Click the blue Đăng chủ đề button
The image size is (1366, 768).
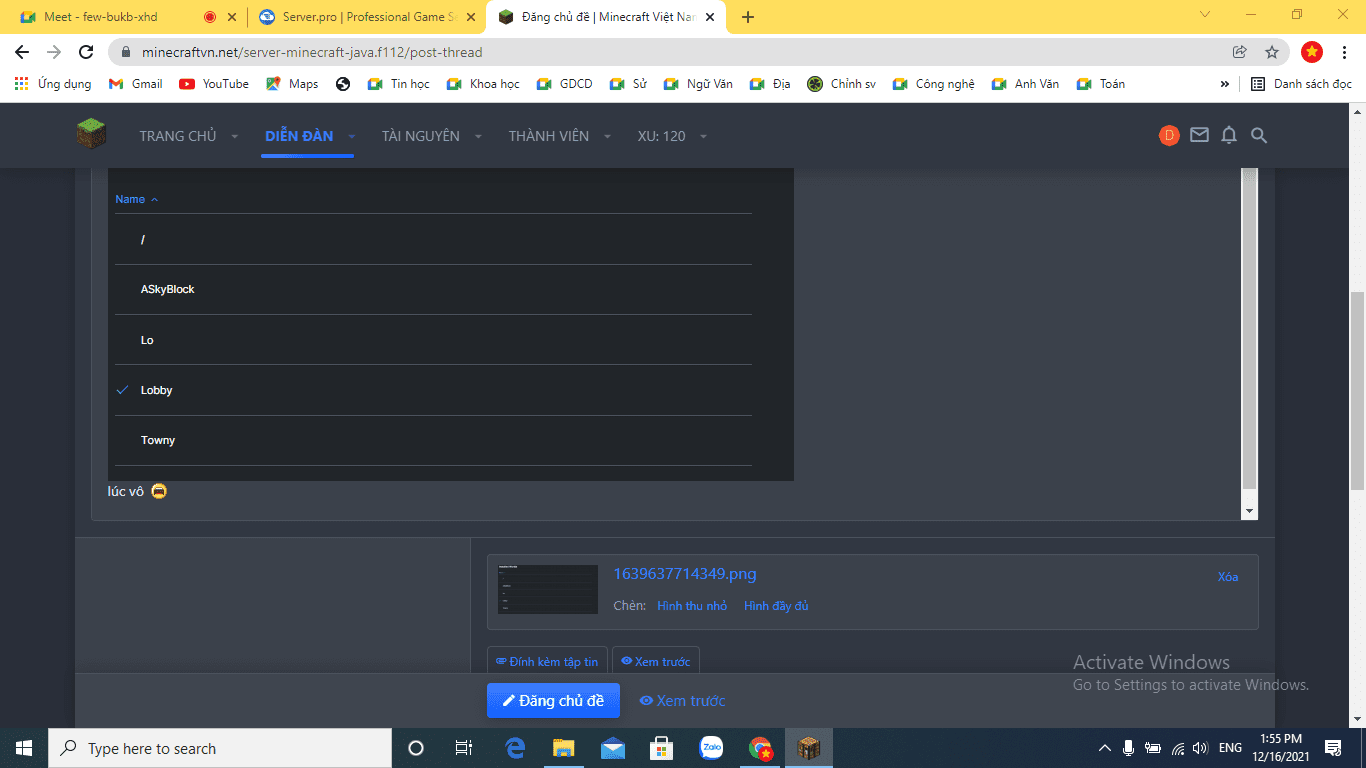553,701
